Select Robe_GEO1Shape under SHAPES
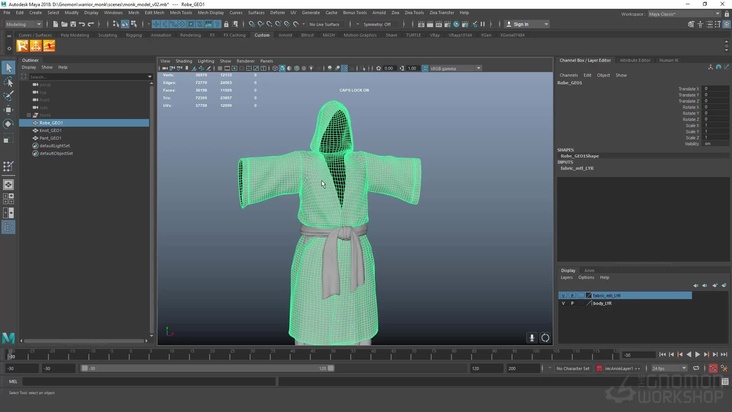 point(579,156)
